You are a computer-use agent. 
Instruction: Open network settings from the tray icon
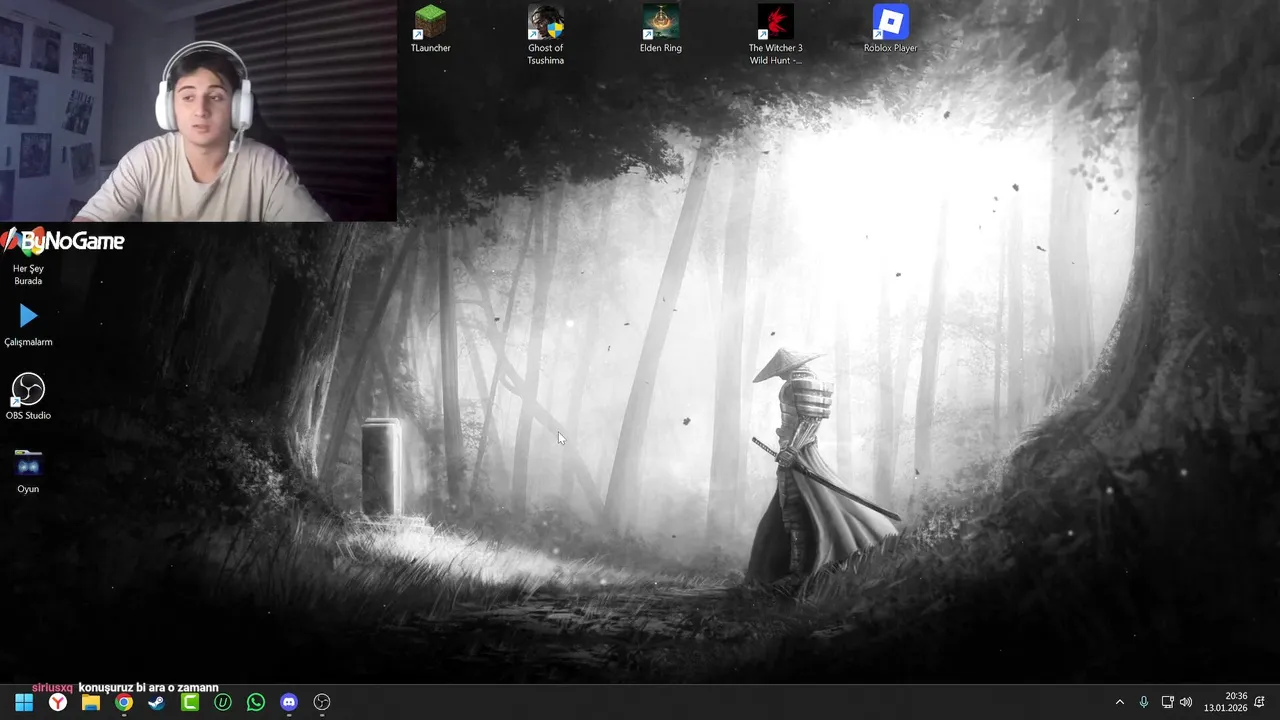[1167, 703]
